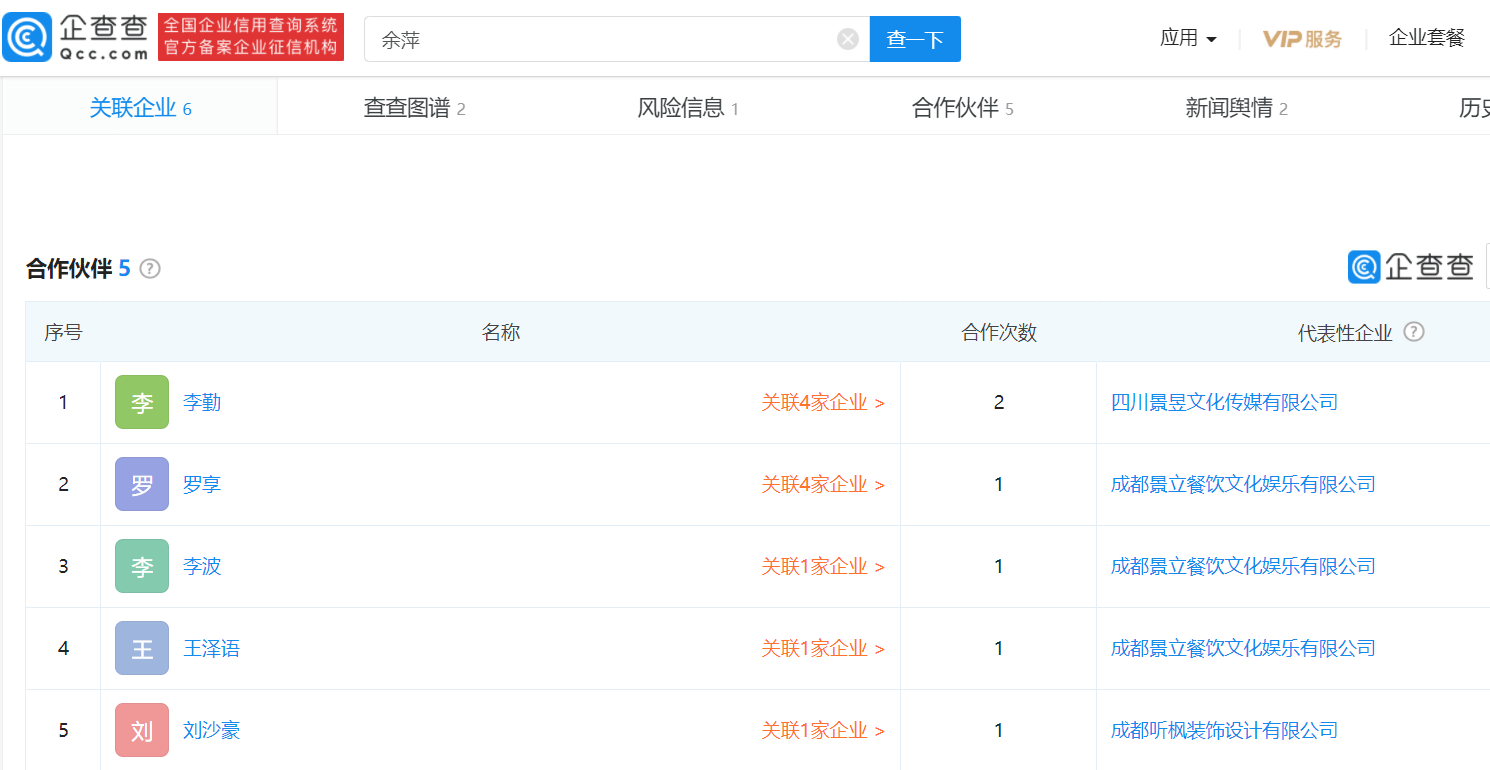Click the help icon next to 合作伙伴 5
The width and height of the screenshot is (1490, 770).
pos(150,269)
